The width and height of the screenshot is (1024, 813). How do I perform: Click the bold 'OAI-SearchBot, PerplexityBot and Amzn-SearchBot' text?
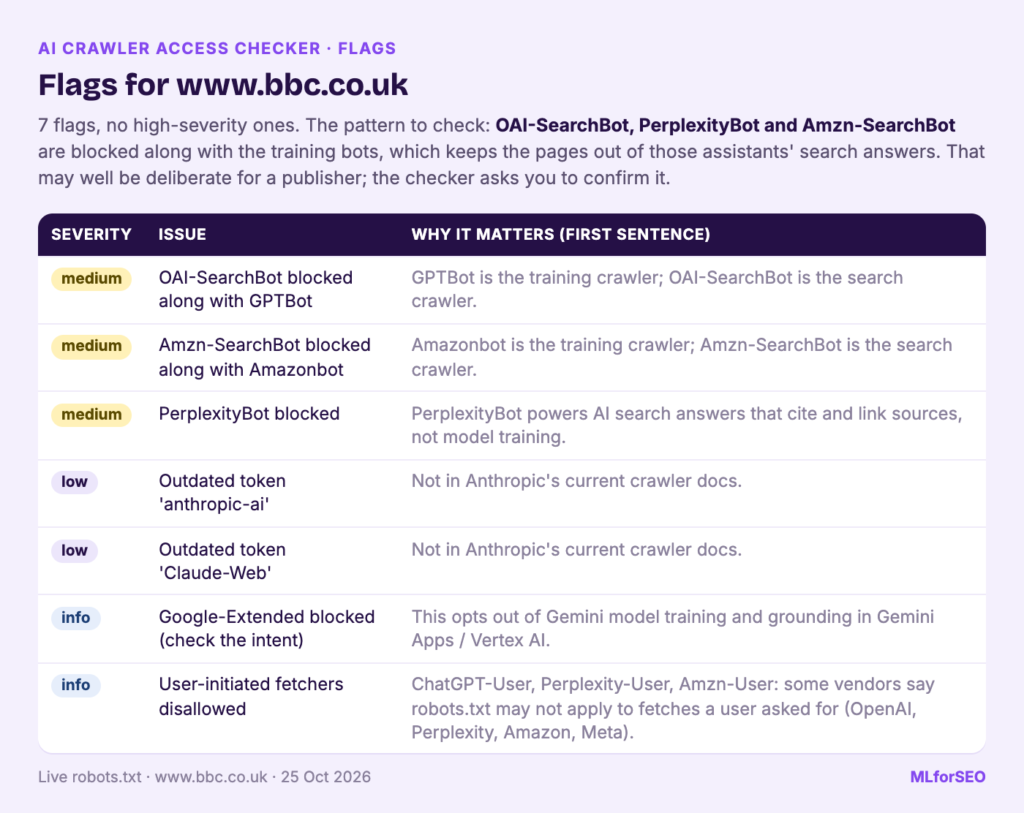click(x=725, y=125)
